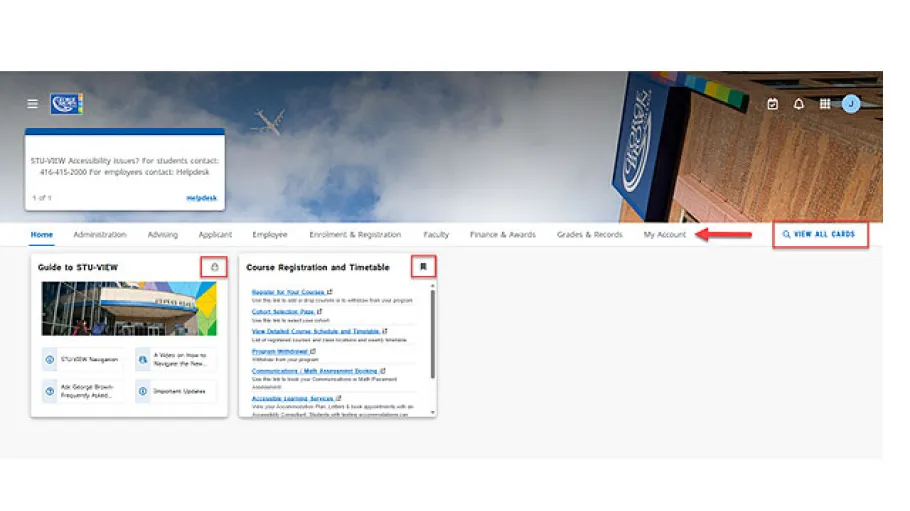Open Accessible Learning Services link
The height and width of the screenshot is (511, 910).
coord(292,398)
